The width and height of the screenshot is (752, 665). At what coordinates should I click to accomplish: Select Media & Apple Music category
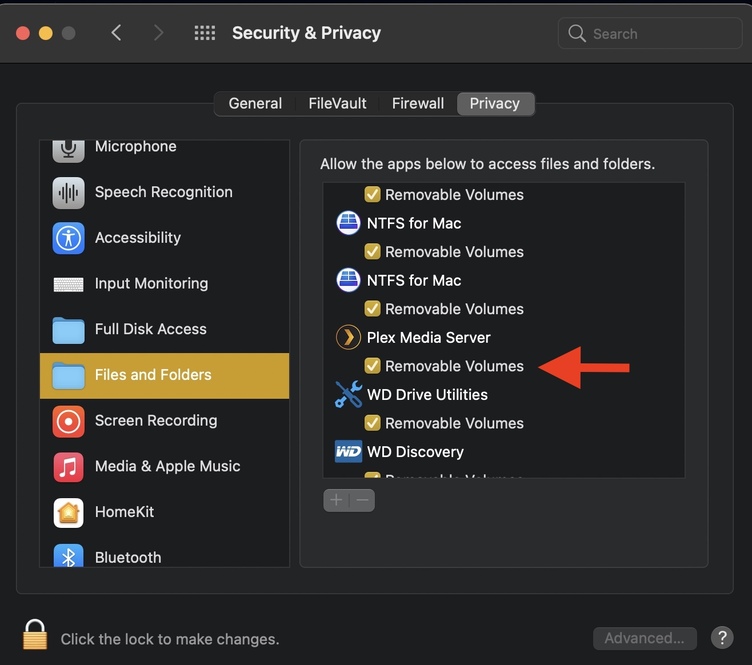point(164,467)
